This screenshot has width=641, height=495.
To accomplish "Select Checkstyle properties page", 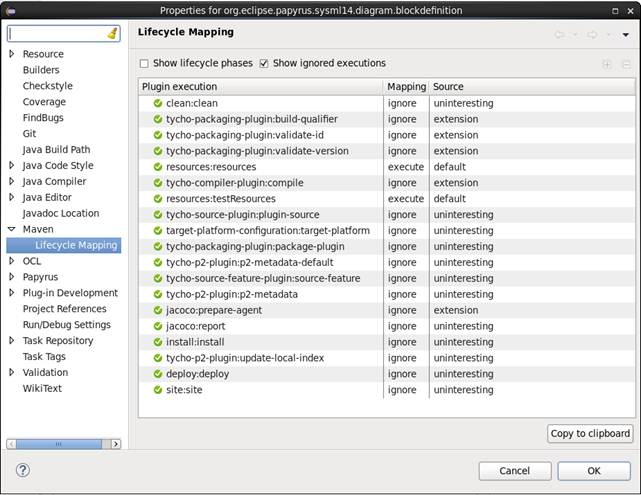I will pyautogui.click(x=47, y=86).
